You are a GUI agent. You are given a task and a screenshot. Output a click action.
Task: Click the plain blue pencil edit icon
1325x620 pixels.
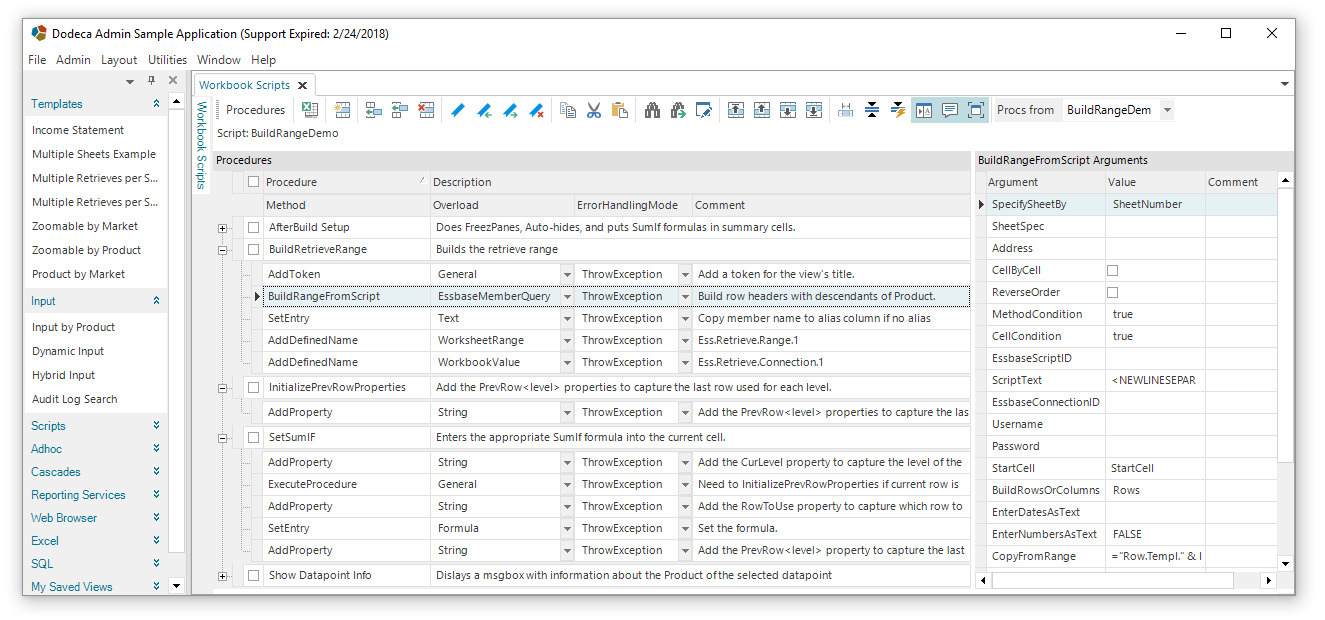[x=458, y=110]
